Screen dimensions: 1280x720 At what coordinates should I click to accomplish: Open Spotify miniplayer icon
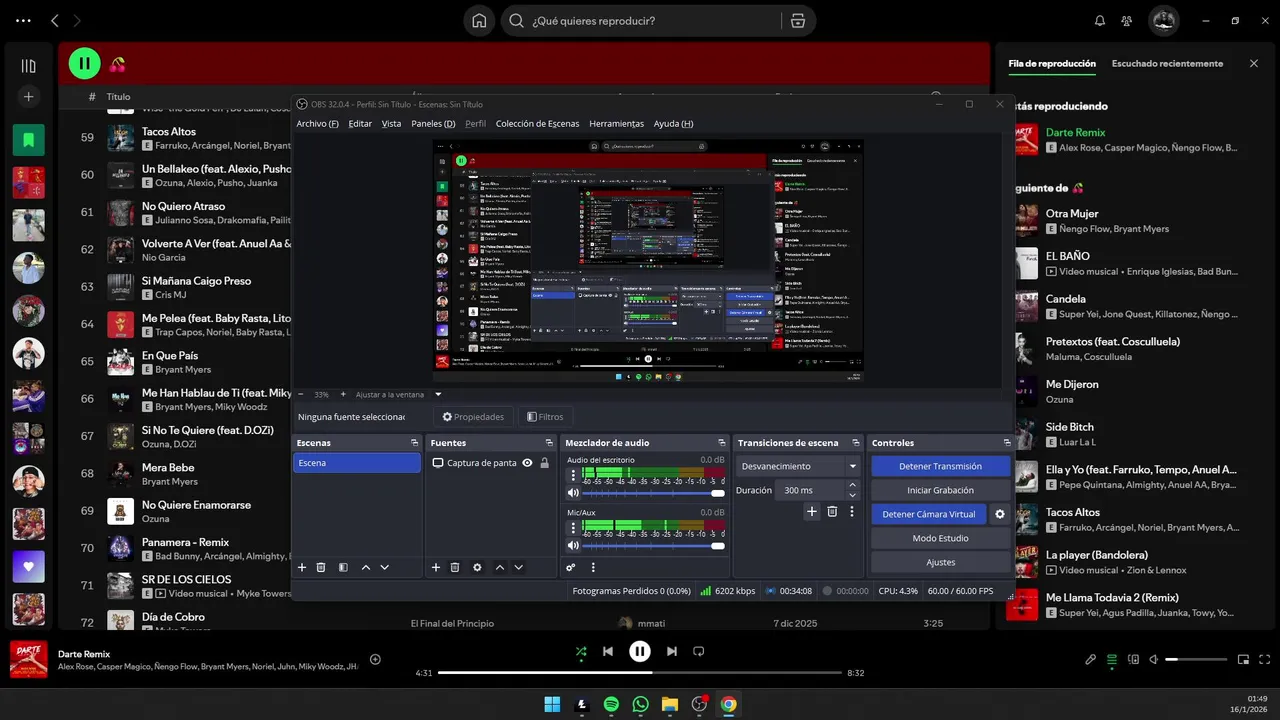(x=1244, y=659)
